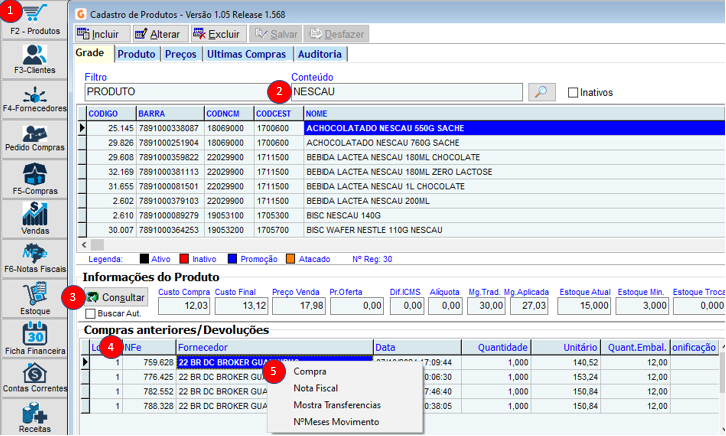Click the Conteúdo field with NESCAU

(407, 92)
